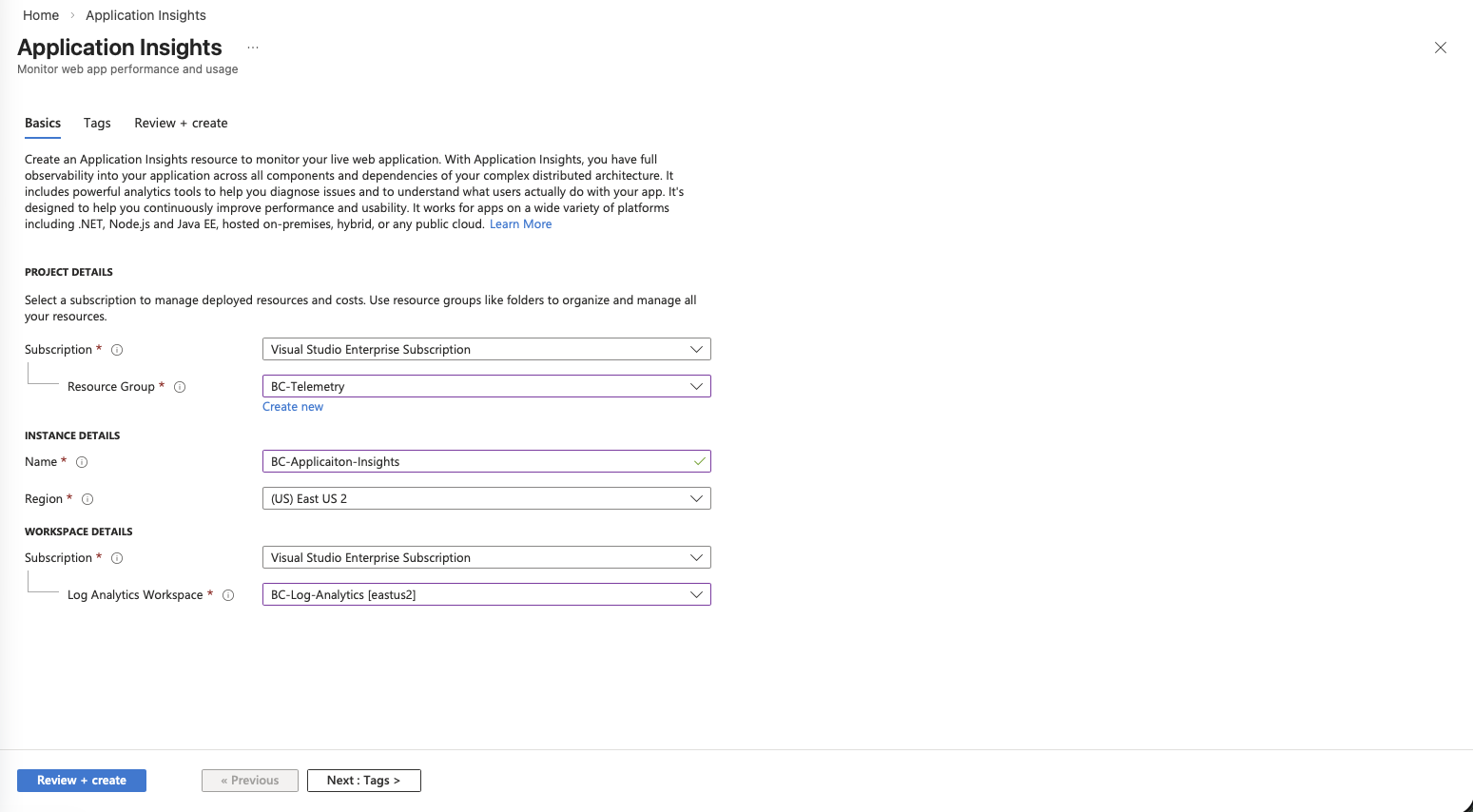Click info icon beside workspace Subscription
This screenshot has height=812, width=1473.
coord(117,558)
